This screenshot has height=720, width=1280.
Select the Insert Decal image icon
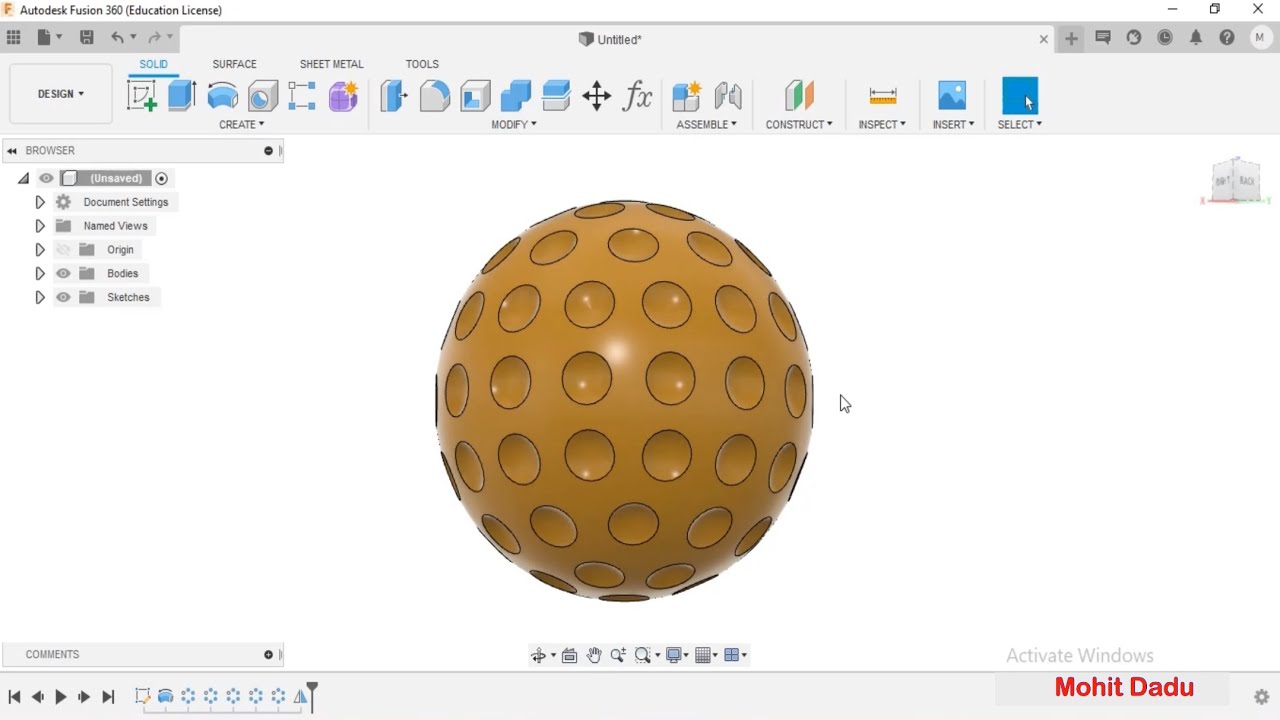[x=952, y=96]
